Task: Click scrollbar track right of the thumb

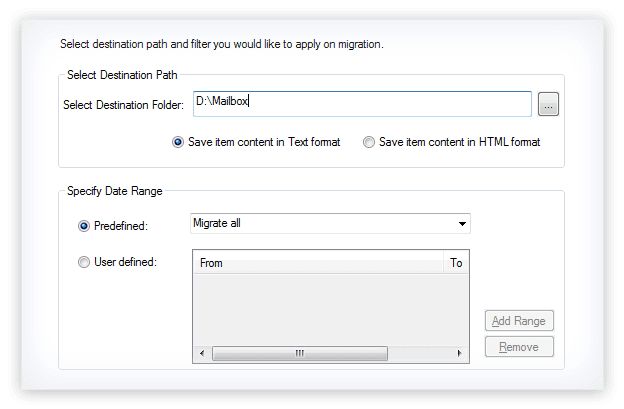Action: pos(420,353)
